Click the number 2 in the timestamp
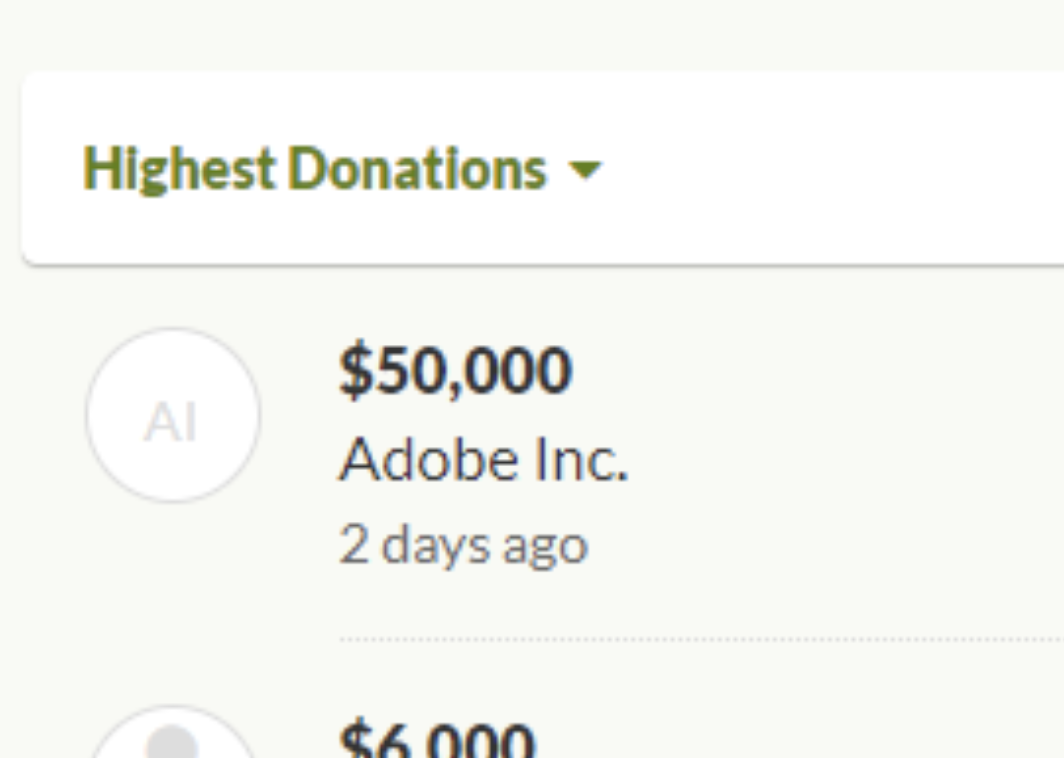The width and height of the screenshot is (1064, 758). 354,544
